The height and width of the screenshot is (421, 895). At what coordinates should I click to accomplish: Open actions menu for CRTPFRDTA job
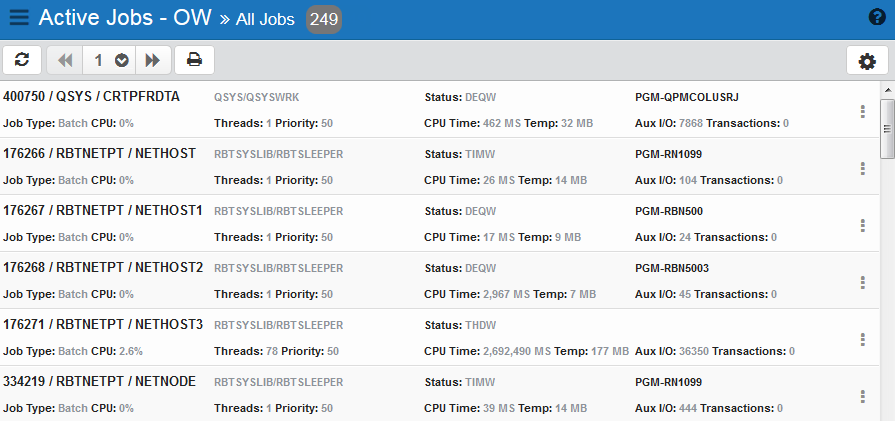862,111
